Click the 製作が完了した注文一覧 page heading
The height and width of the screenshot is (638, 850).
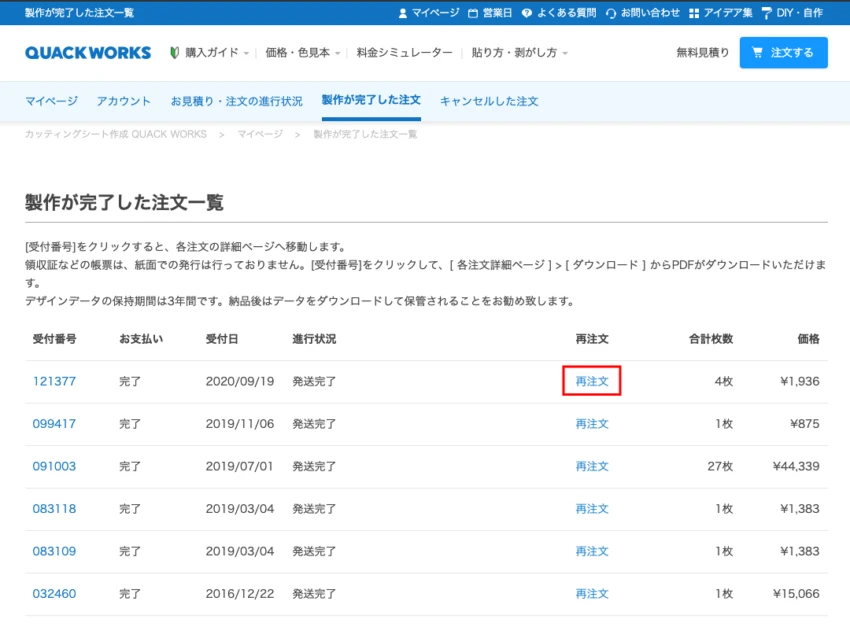click(x=124, y=202)
